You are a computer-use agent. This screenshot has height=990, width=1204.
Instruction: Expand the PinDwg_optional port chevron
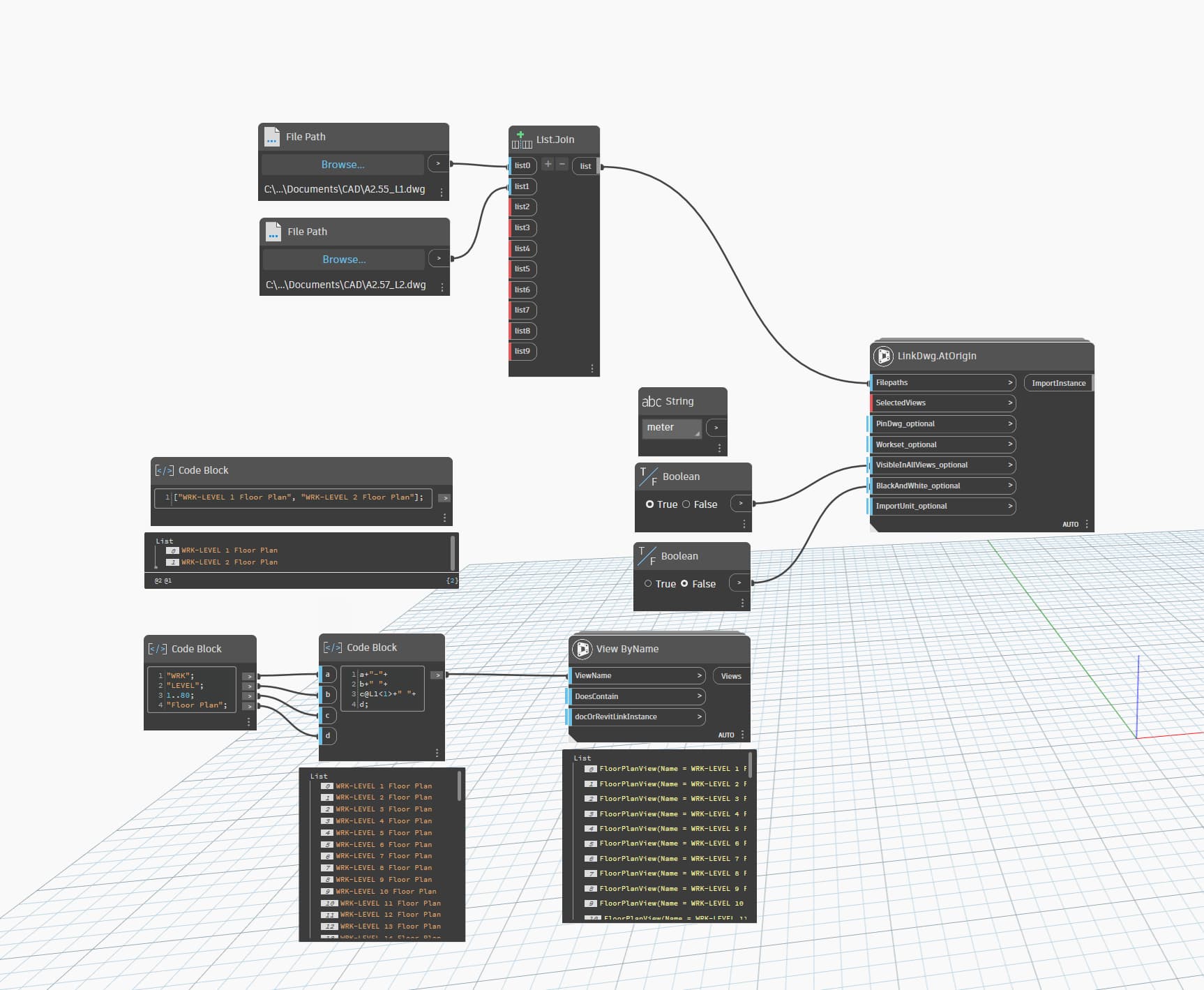coord(1009,423)
